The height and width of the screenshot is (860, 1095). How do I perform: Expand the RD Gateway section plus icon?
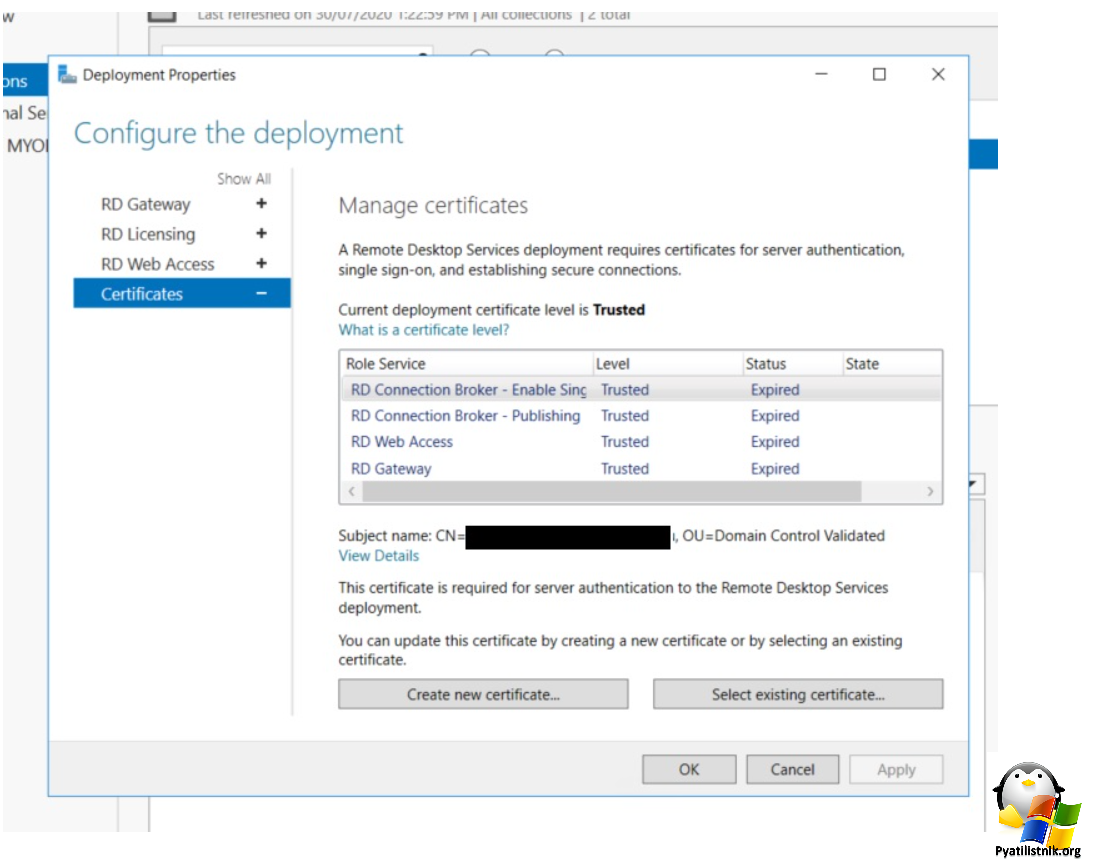click(x=261, y=203)
